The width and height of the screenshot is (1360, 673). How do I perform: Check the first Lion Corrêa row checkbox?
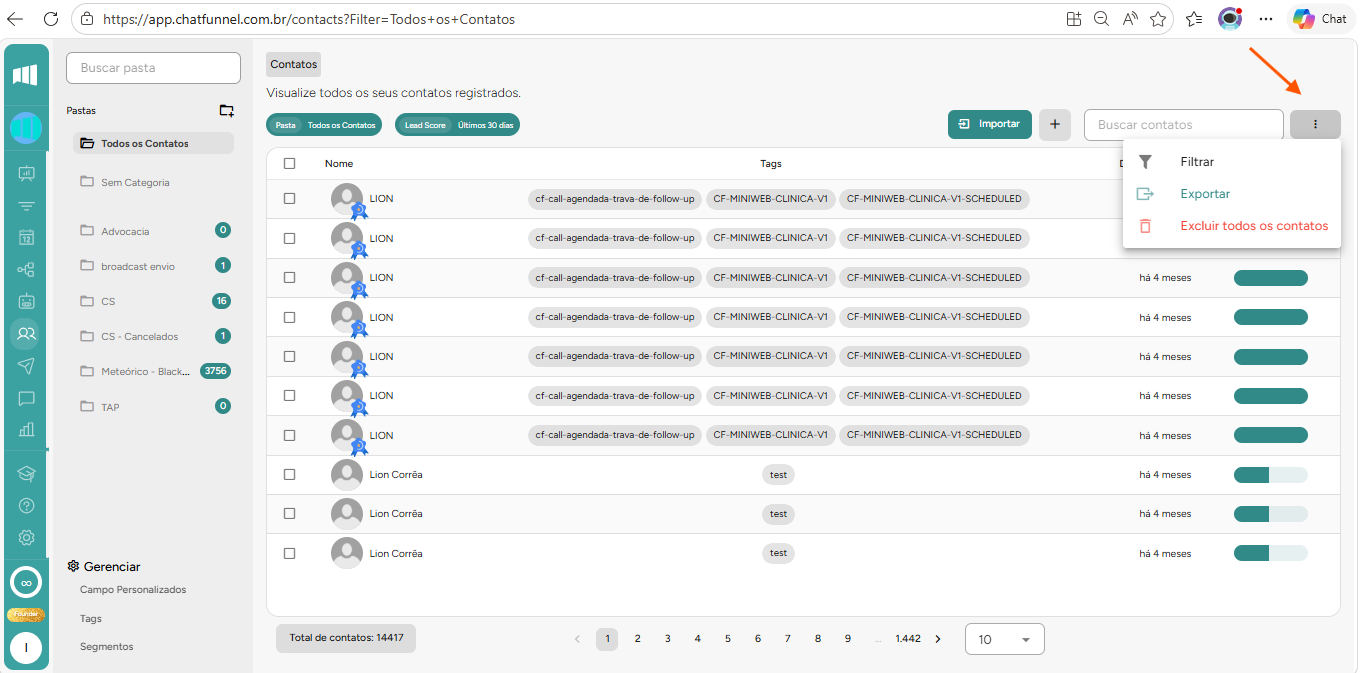[x=290, y=474]
